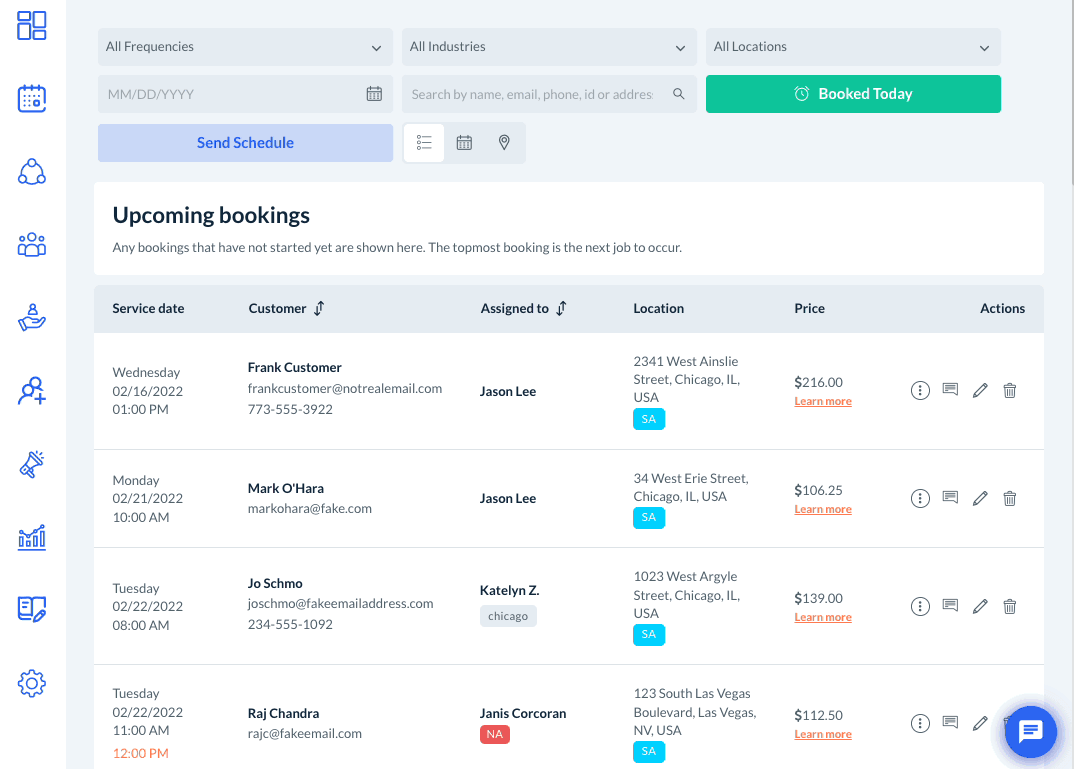Switch to map view

coord(504,143)
